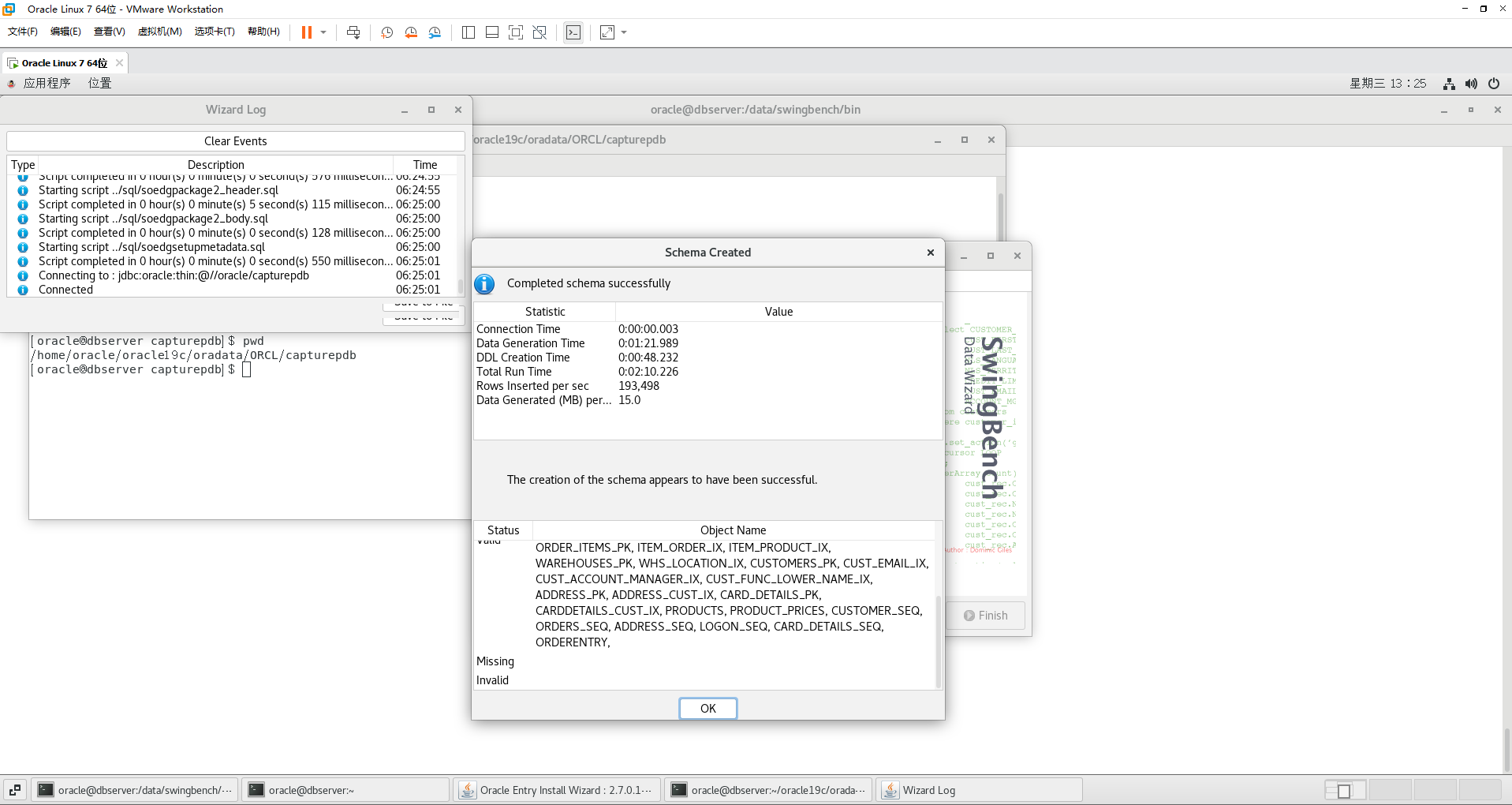Click the Unity mode toolbar icon
This screenshot has height=805, width=1512.
click(x=539, y=32)
